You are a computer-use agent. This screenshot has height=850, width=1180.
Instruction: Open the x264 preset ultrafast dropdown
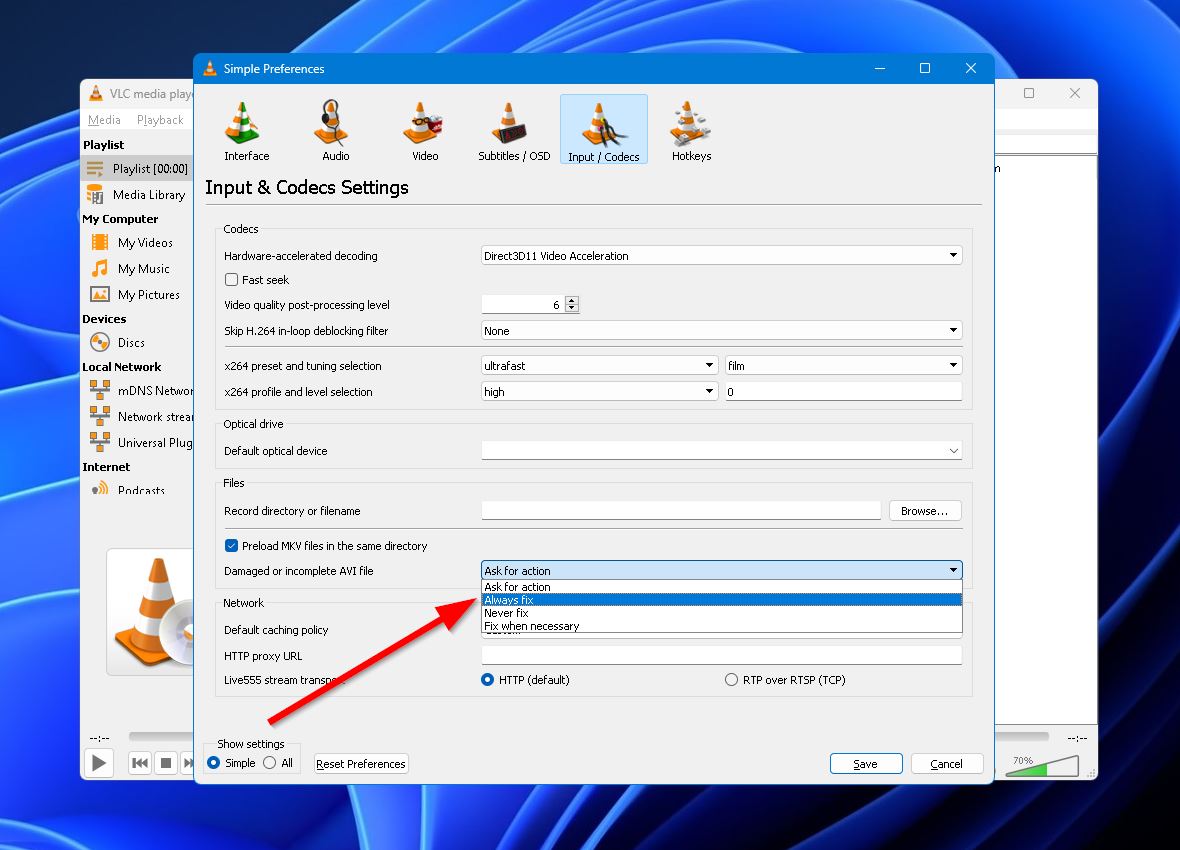click(599, 365)
